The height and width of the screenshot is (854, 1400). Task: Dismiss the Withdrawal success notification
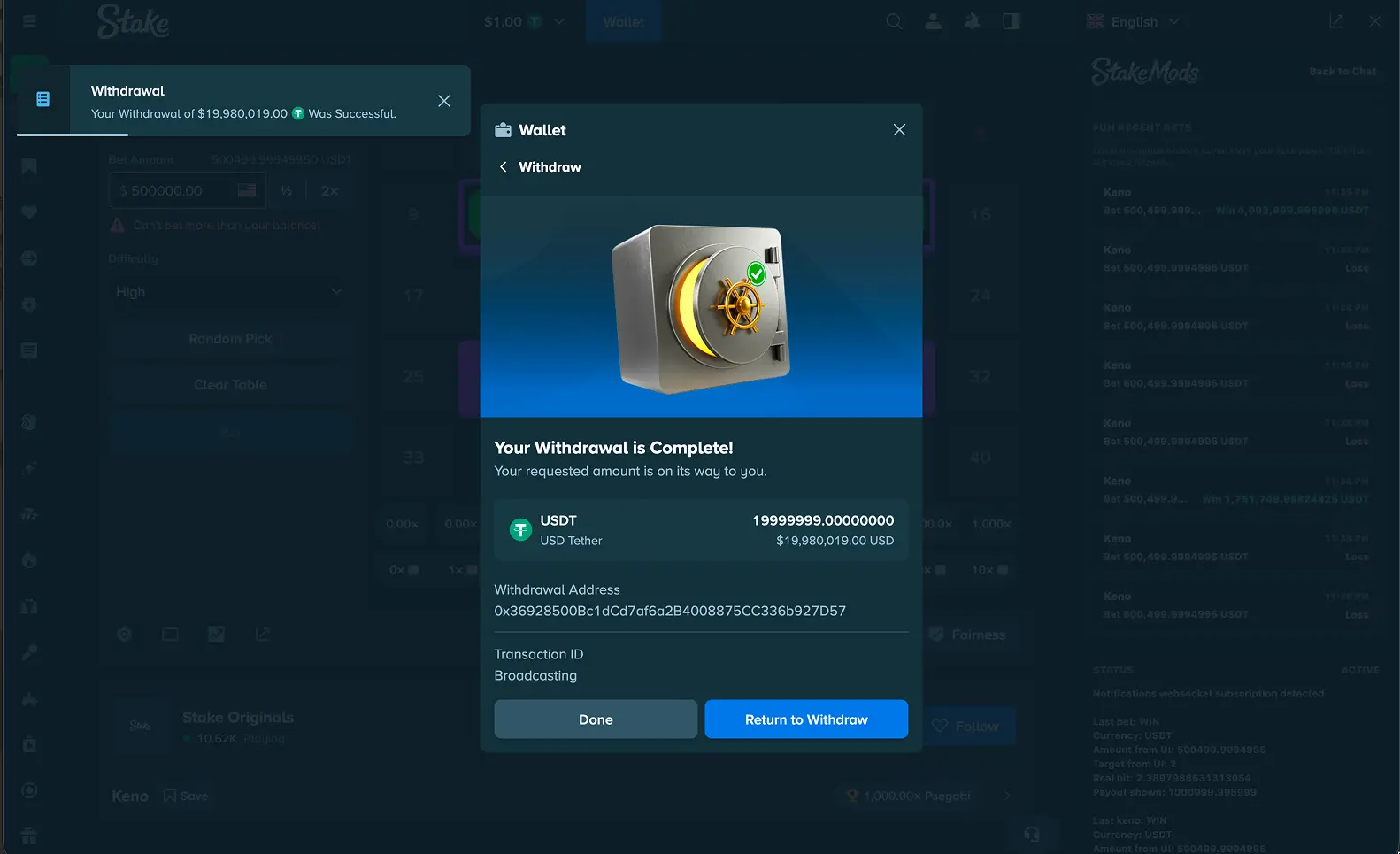(x=444, y=101)
